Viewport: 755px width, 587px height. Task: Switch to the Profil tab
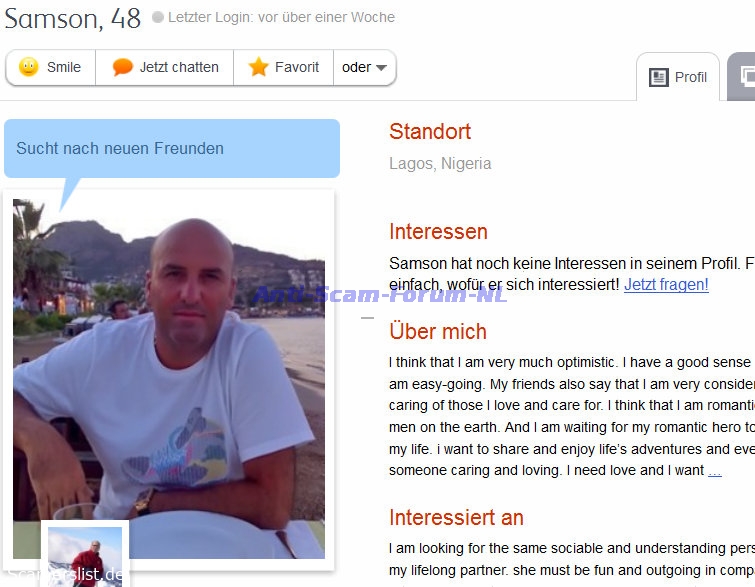click(x=678, y=77)
